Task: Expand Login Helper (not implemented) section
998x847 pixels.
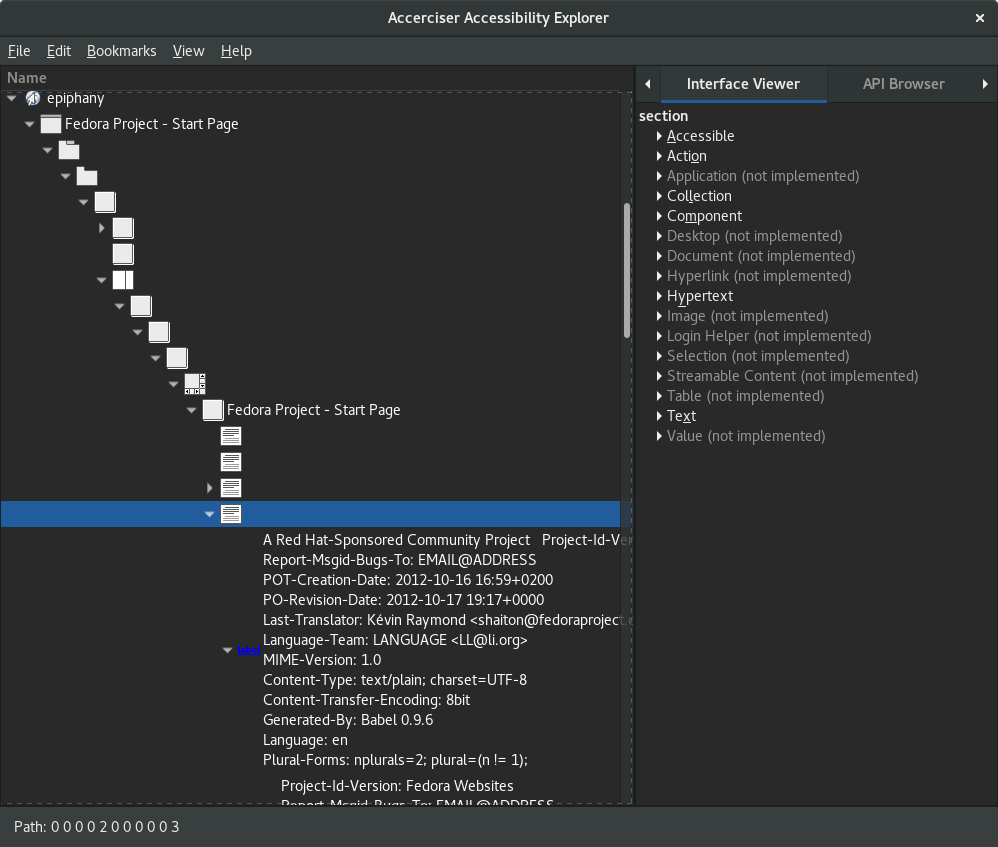Action: (659, 336)
